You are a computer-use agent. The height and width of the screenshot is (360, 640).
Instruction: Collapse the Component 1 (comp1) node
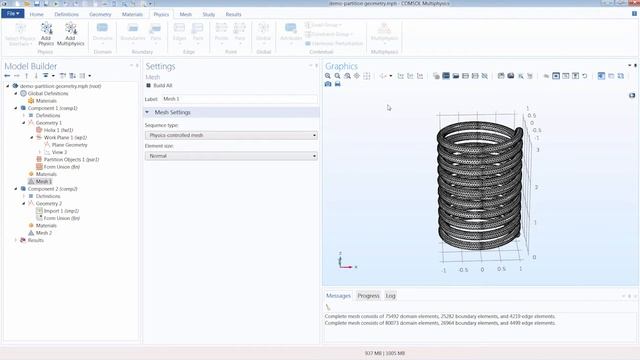tap(16, 108)
